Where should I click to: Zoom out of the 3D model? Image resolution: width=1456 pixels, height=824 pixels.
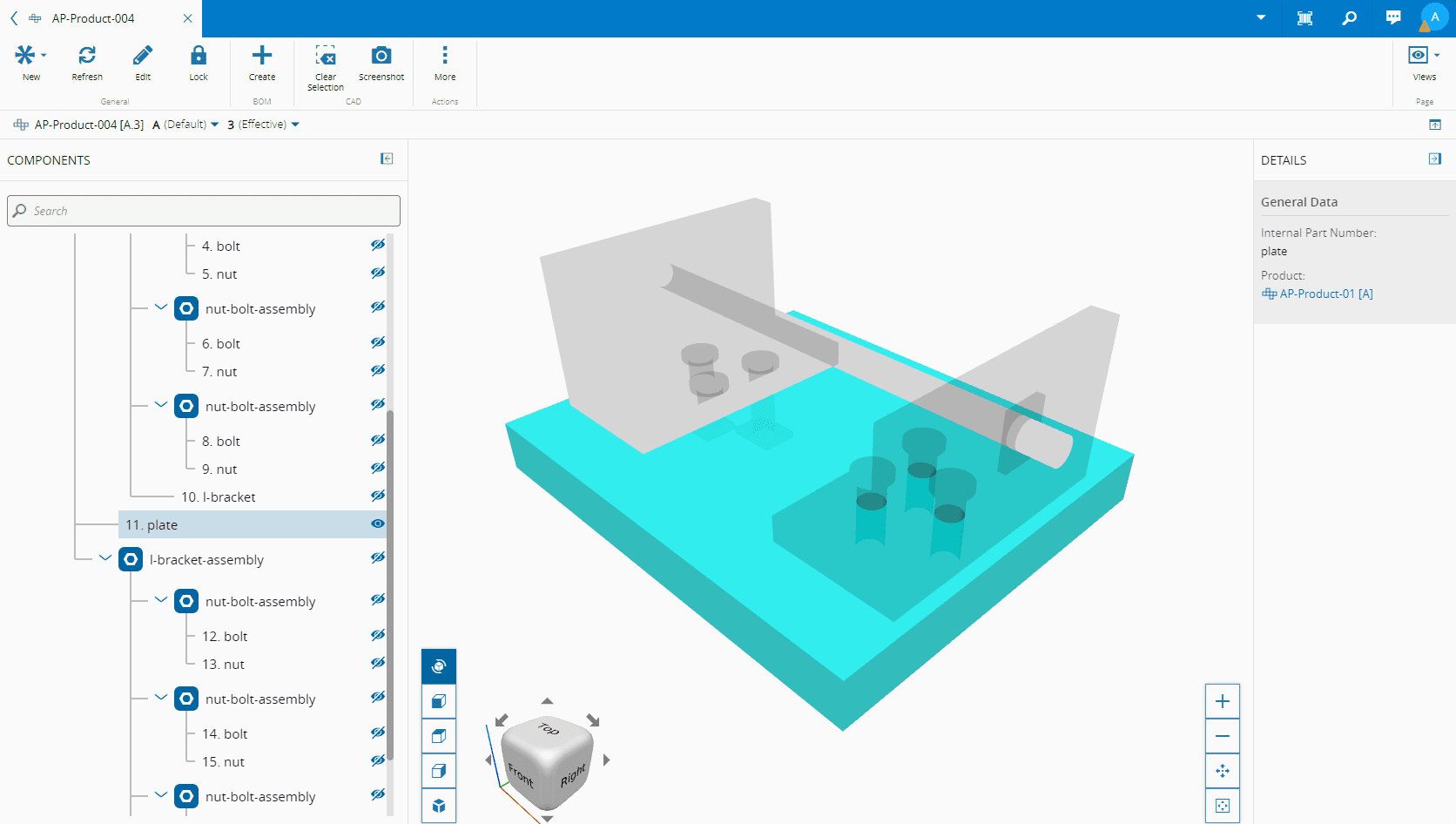1223,736
